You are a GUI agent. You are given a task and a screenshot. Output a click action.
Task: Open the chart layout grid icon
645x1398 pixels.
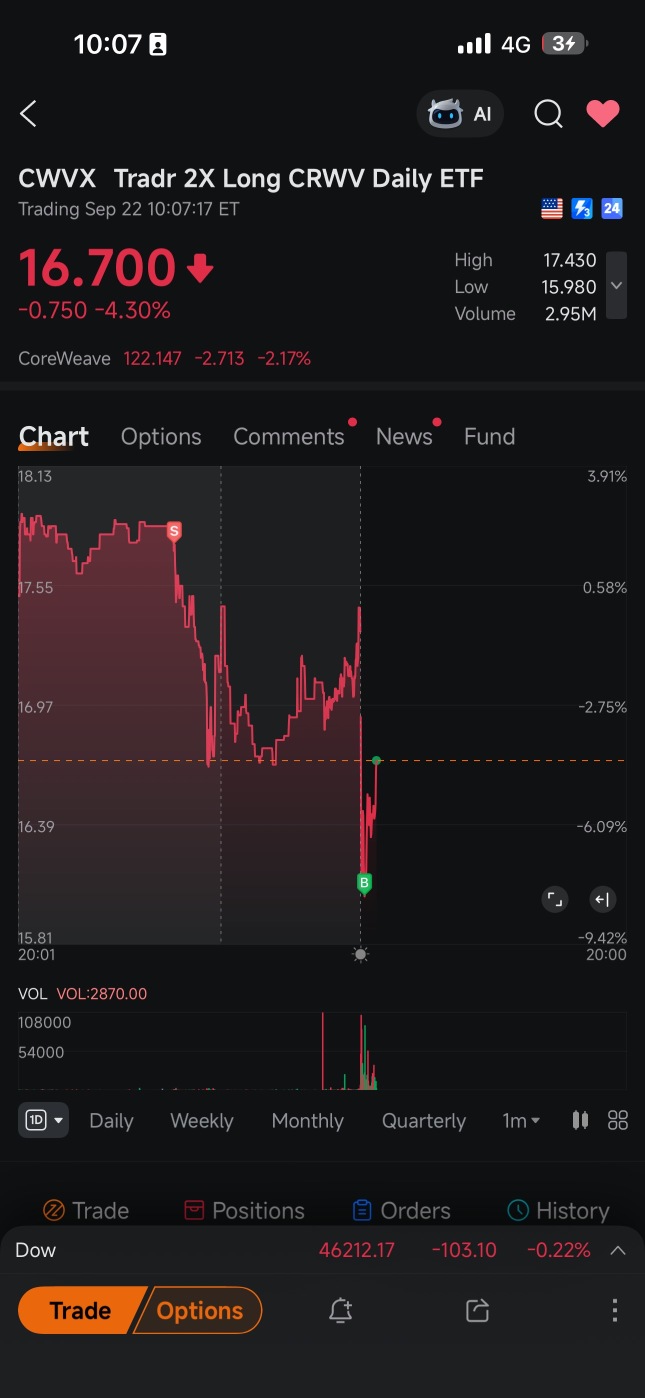click(x=618, y=1120)
